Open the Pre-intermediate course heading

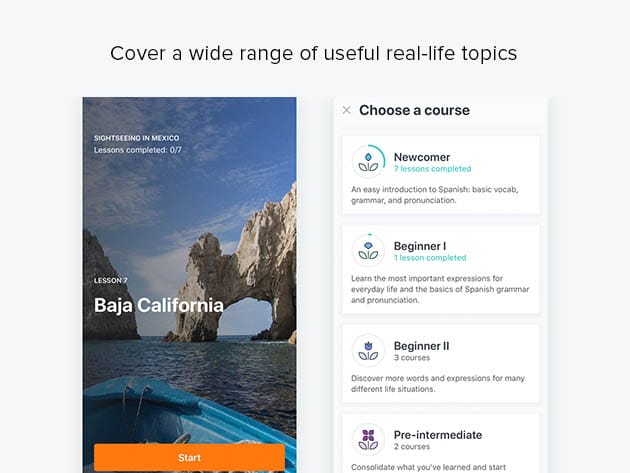pos(438,435)
